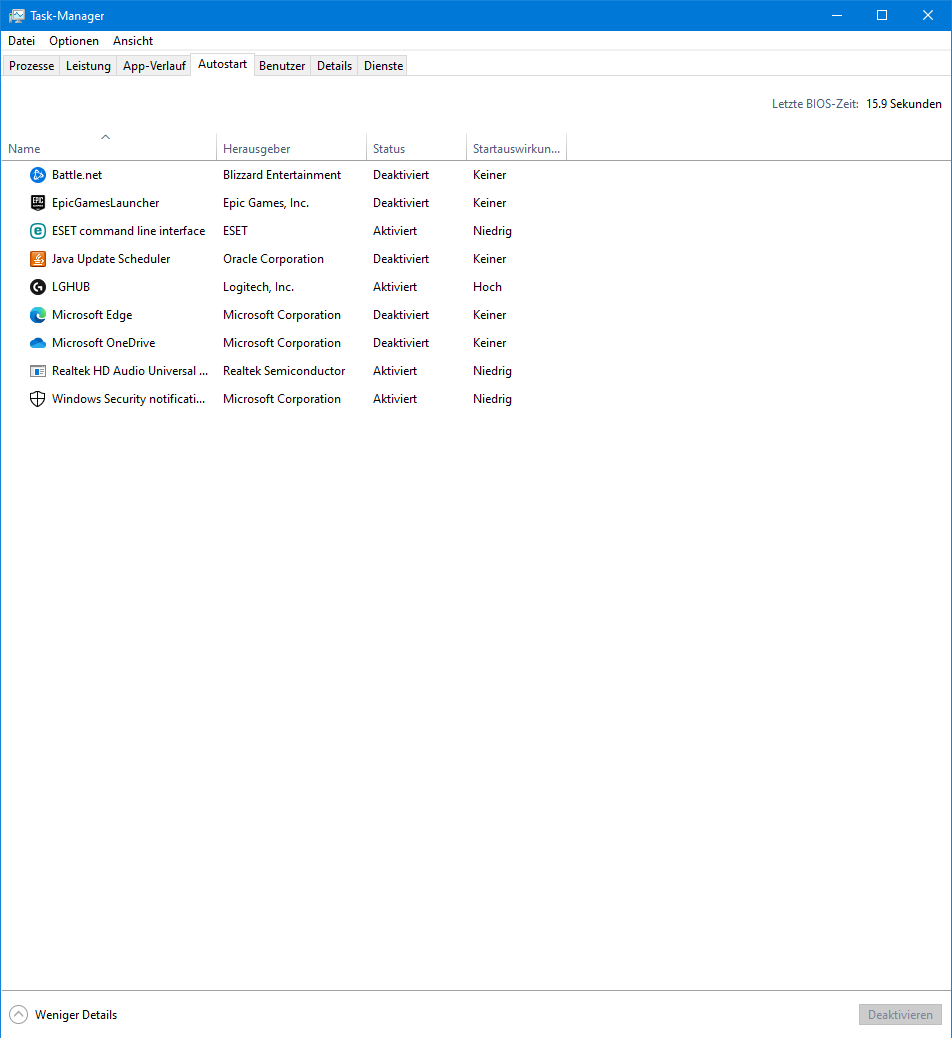Select ESET command line interface text
Image resolution: width=952 pixels, height=1038 pixels.
[x=128, y=231]
